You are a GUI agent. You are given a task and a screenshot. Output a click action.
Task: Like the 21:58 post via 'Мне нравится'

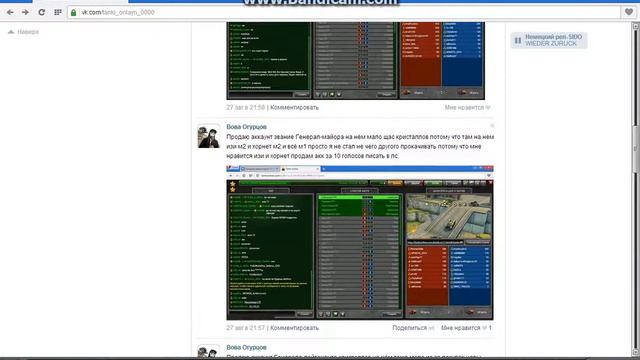point(467,107)
